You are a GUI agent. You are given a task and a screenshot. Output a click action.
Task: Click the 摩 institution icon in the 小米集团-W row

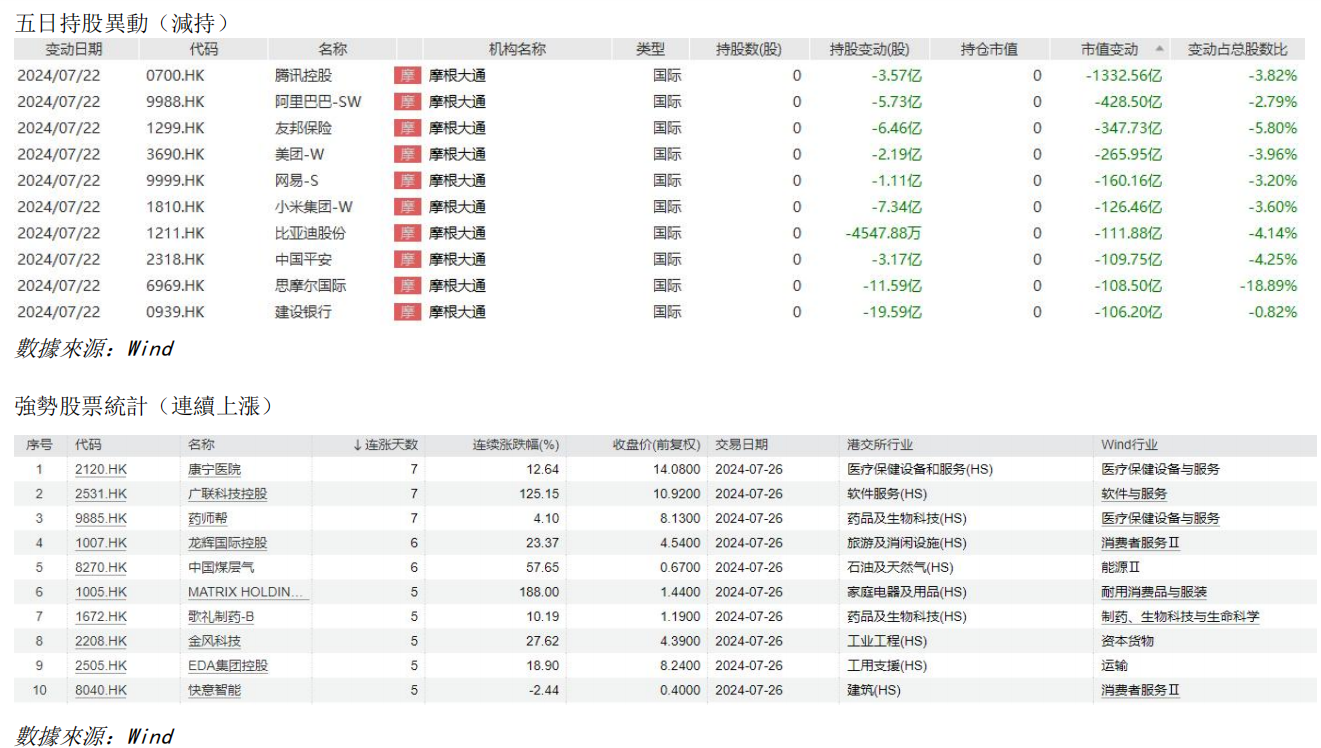(x=407, y=206)
